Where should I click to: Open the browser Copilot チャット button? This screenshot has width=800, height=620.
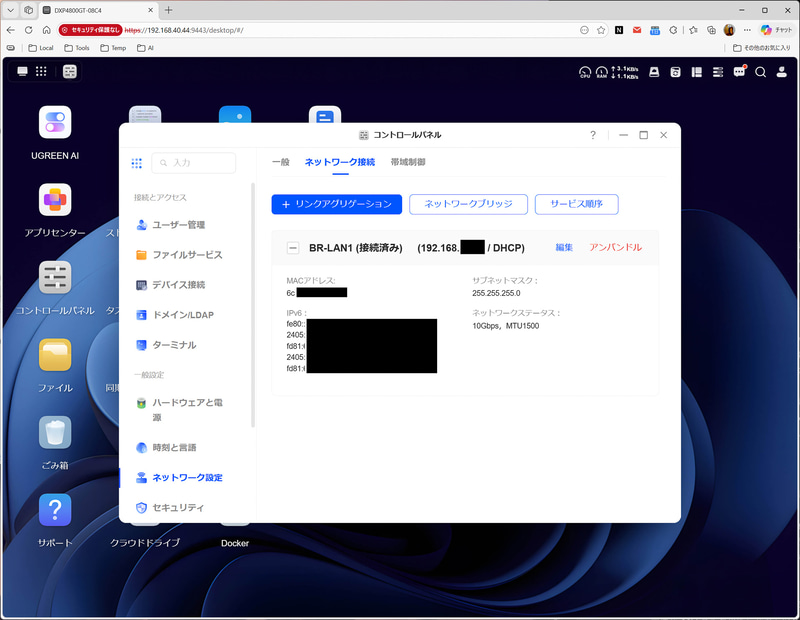pyautogui.click(x=776, y=30)
